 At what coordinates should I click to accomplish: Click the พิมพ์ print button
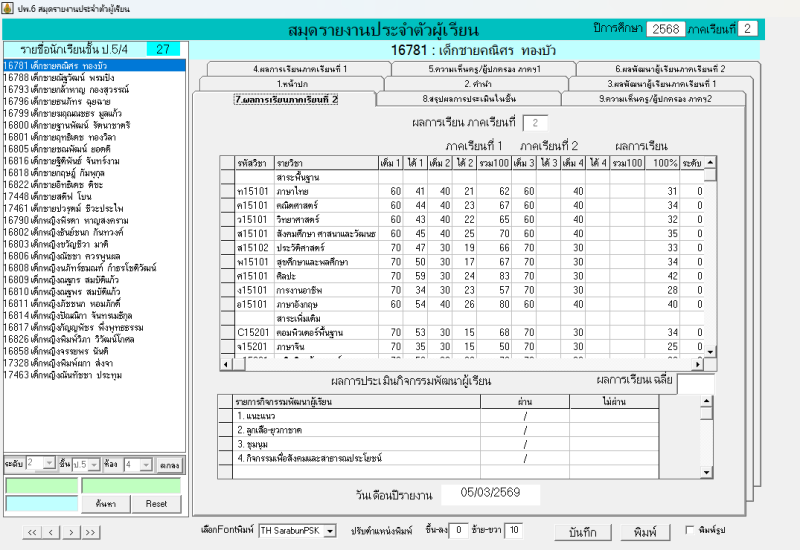[640, 530]
